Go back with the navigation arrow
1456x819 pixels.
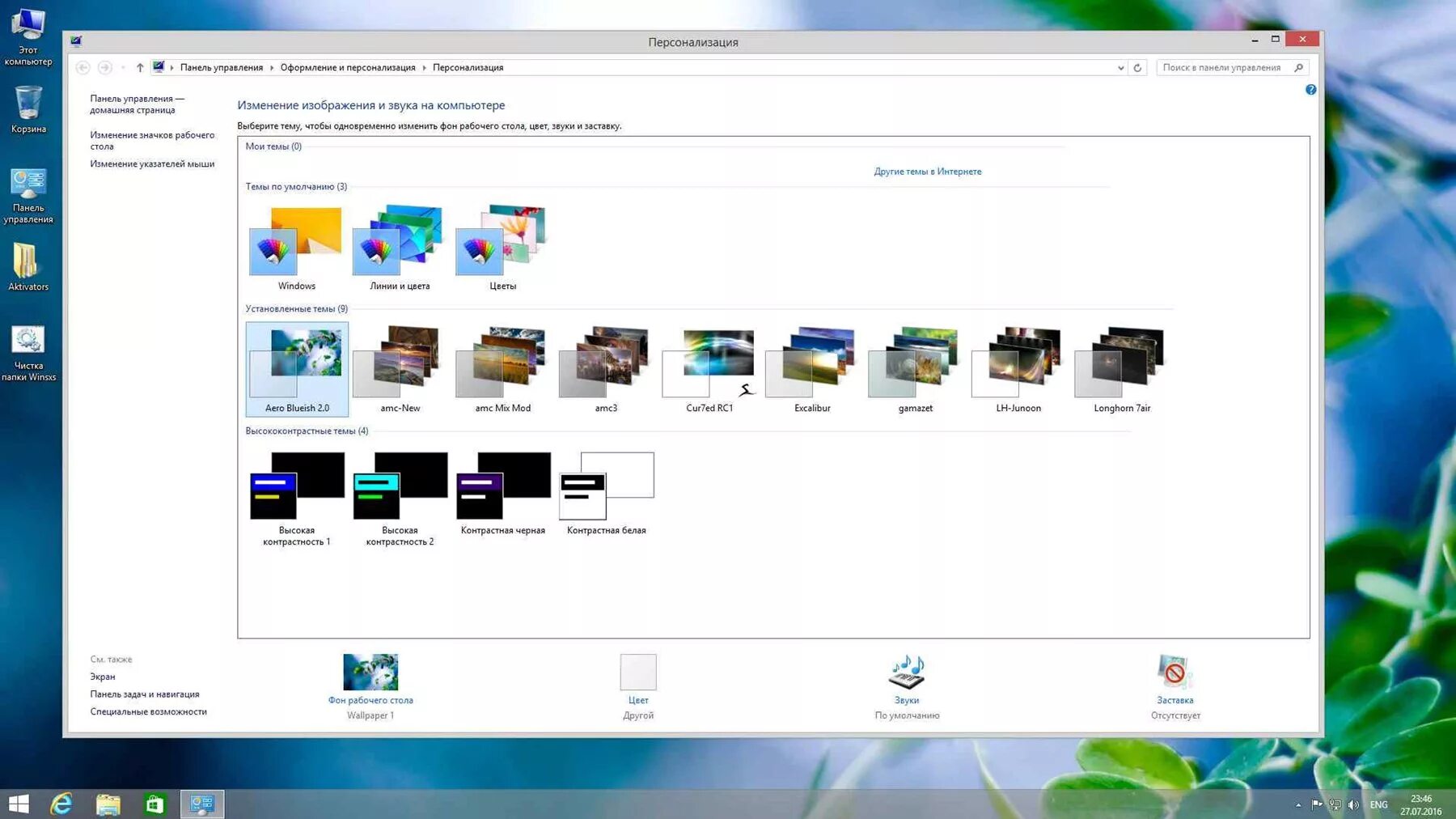[83, 68]
